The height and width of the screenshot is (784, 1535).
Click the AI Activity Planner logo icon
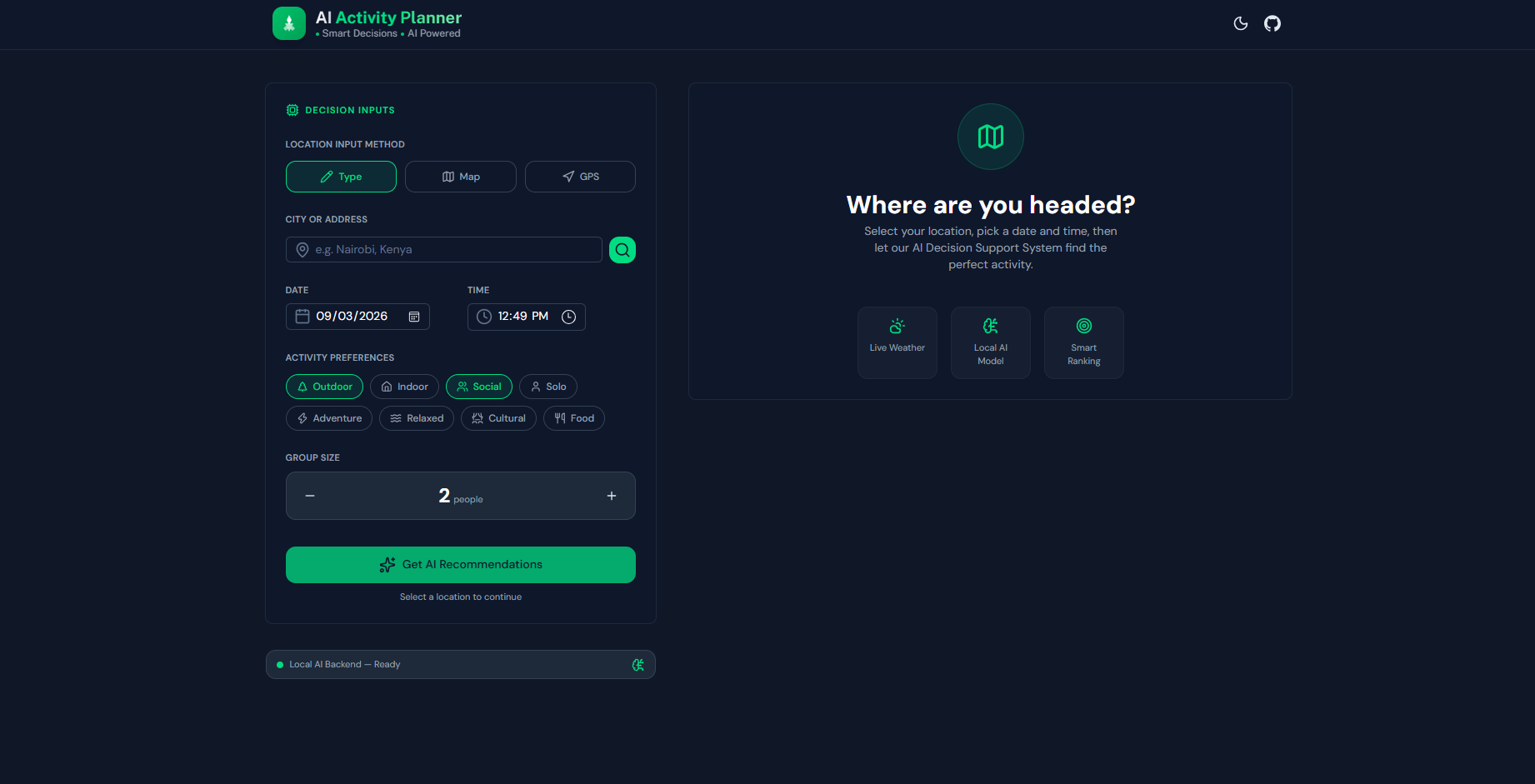[x=289, y=23]
